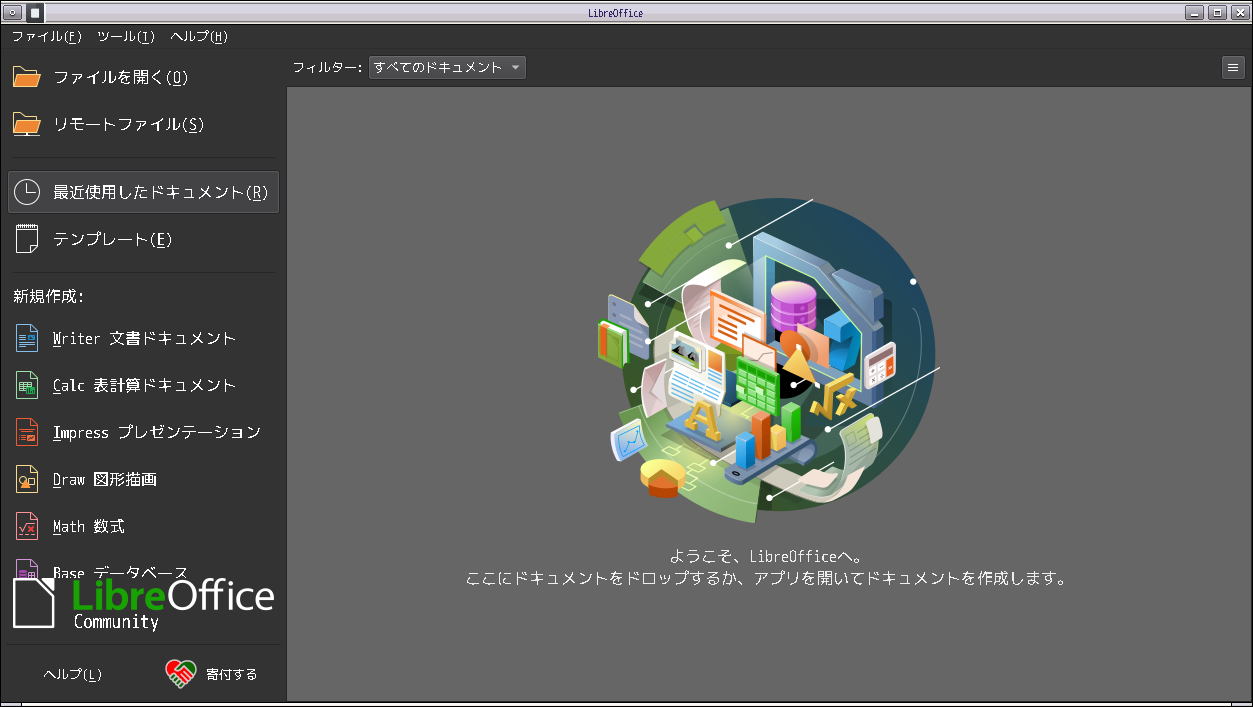Screen dimensions: 1253x707
Task: Open the ファイル menu
Action: (46, 37)
